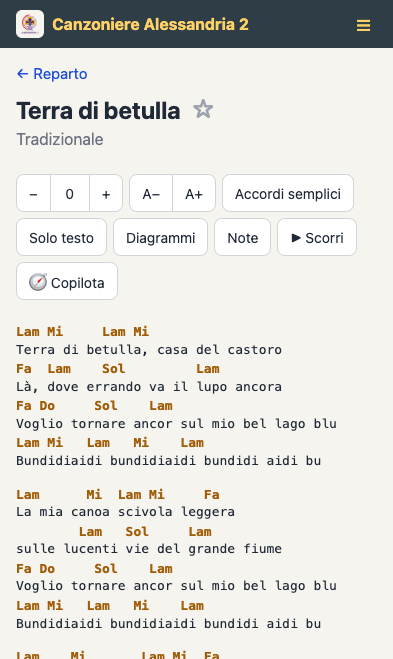Click lyric "sulle lucenti vie del grande fiume"
This screenshot has width=393, height=659.
pyautogui.click(x=149, y=548)
